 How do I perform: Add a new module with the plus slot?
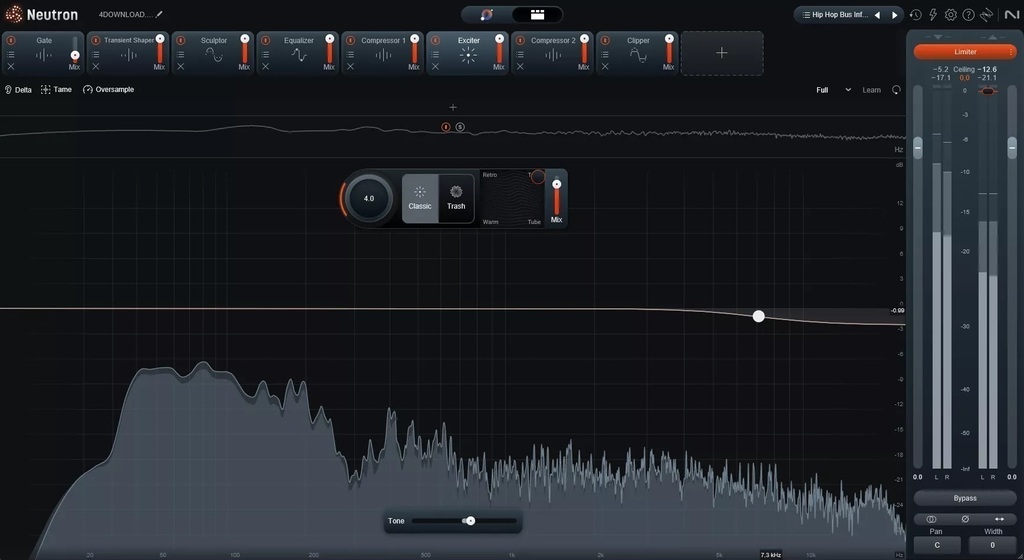[722, 53]
